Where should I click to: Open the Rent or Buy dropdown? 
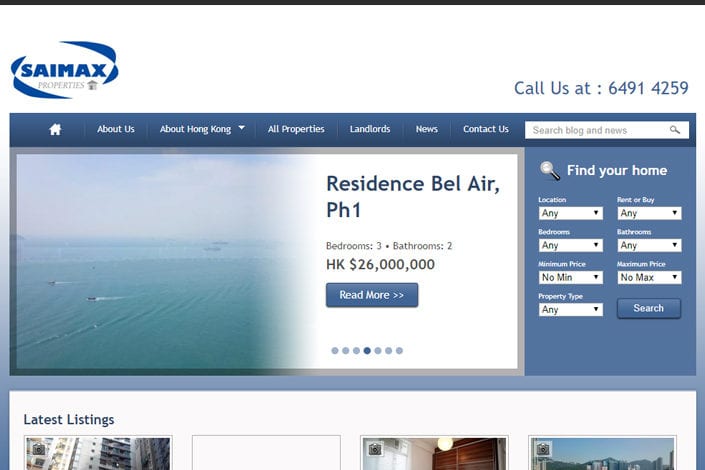(x=649, y=213)
